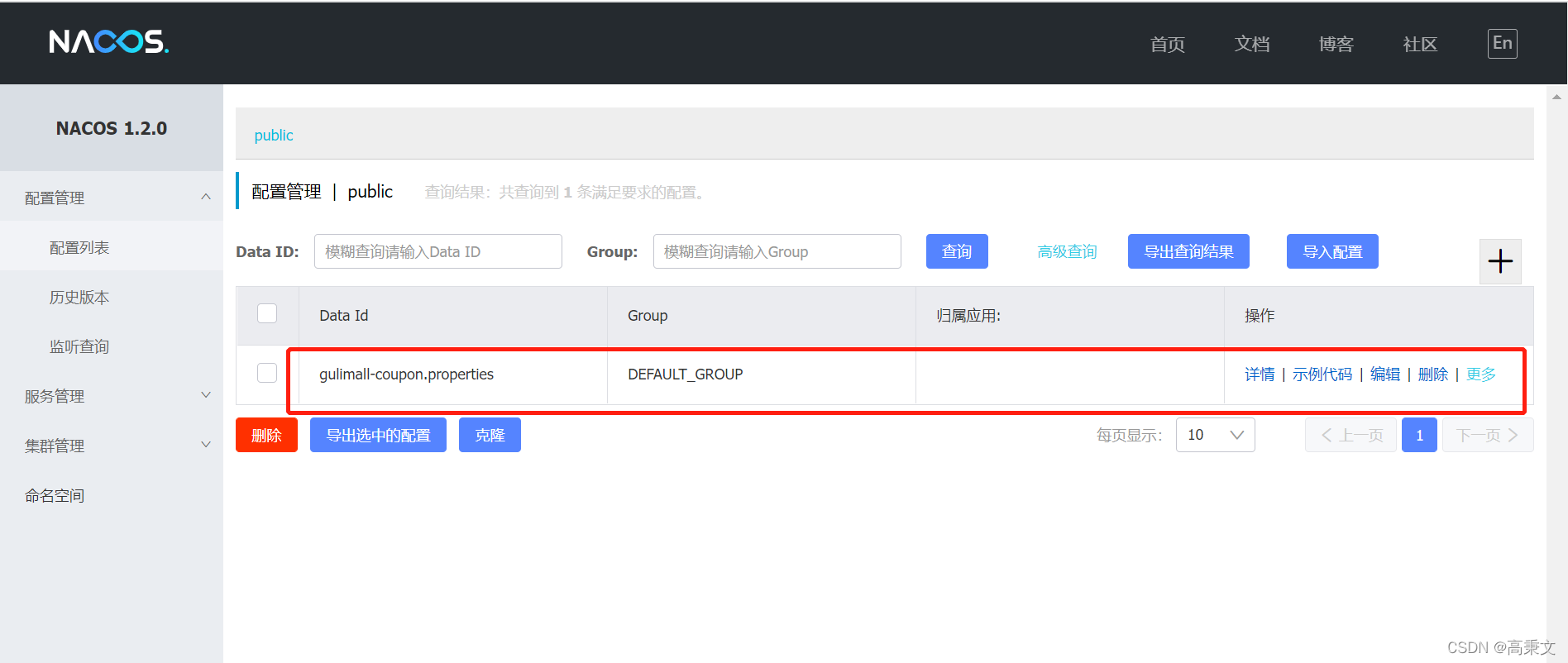Open 命名空间 in the sidebar
The image size is (1568, 663).
click(55, 495)
